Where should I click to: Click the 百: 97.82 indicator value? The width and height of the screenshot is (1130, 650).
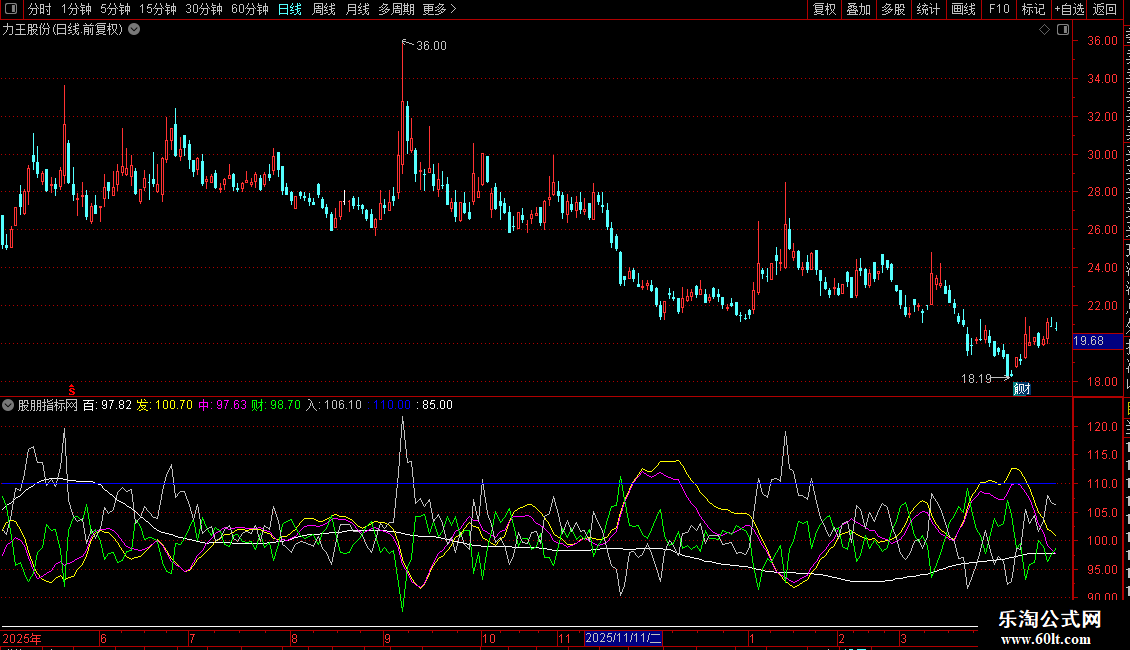tap(107, 405)
